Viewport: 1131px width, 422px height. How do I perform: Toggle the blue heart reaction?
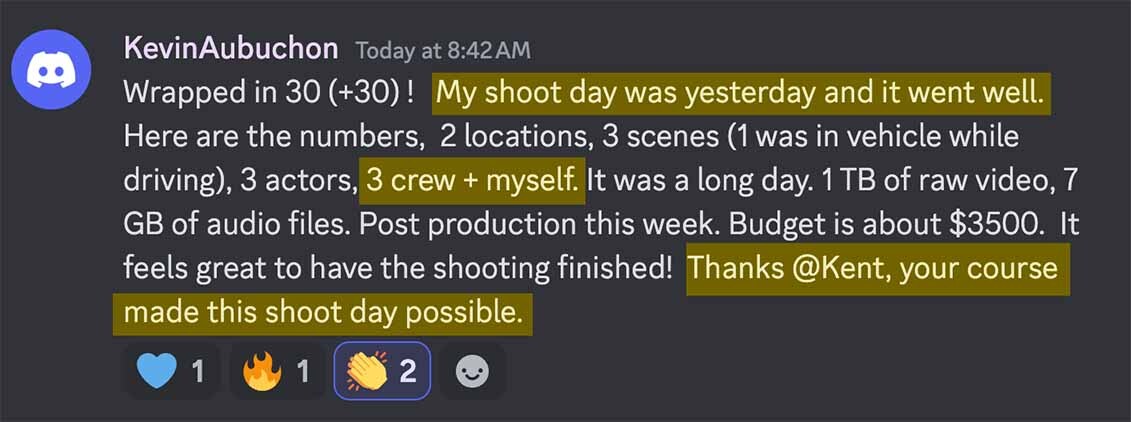pos(169,371)
